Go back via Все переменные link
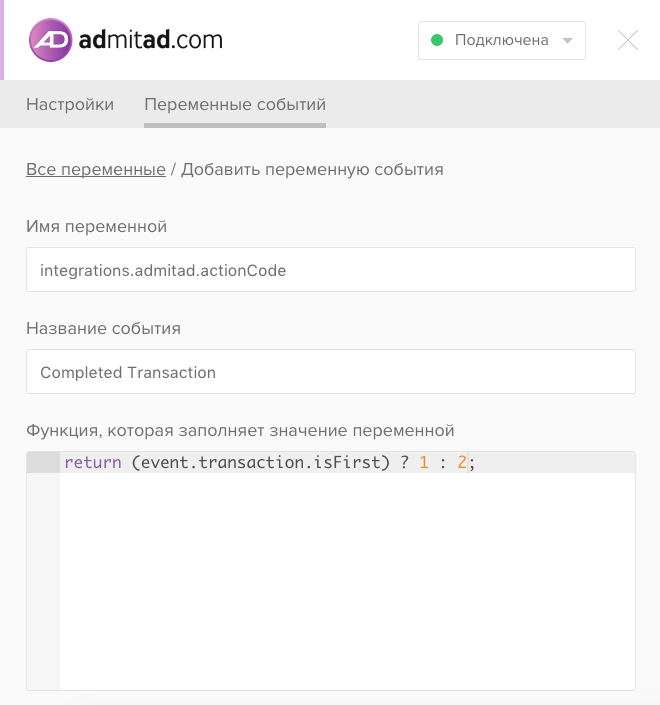This screenshot has width=660, height=705. tap(96, 170)
